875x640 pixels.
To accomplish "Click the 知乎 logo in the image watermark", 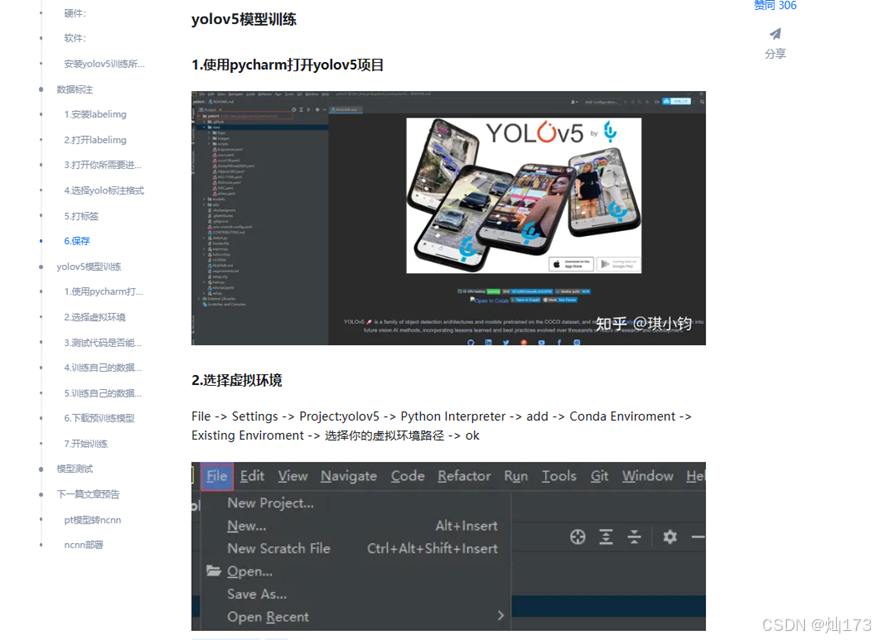I will [612, 322].
